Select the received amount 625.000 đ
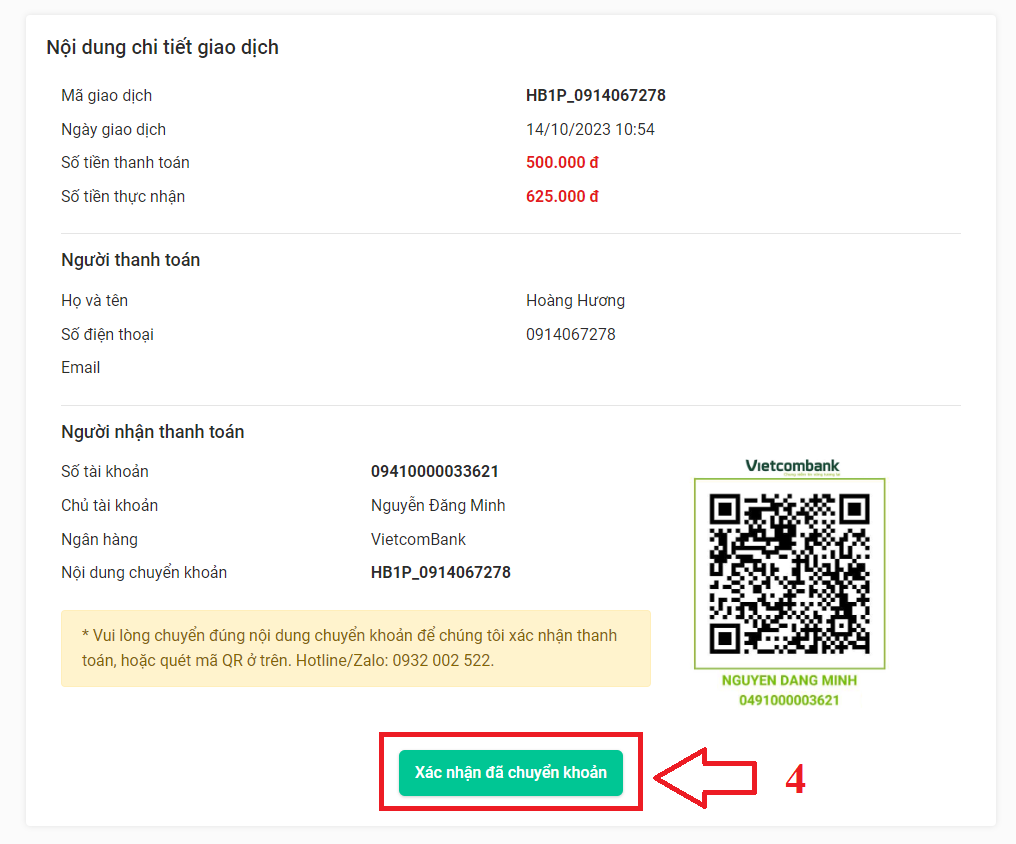Image resolution: width=1016 pixels, height=844 pixels. (562, 196)
